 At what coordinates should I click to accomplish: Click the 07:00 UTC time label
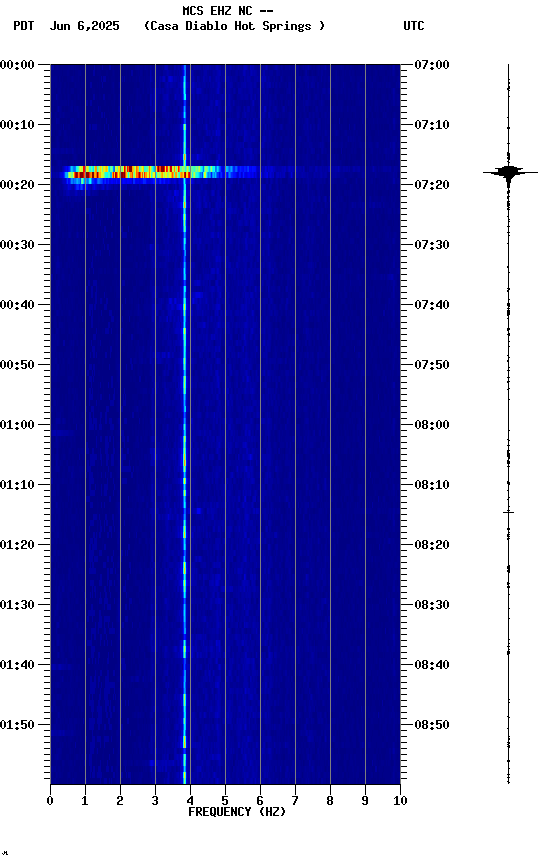pos(432,65)
